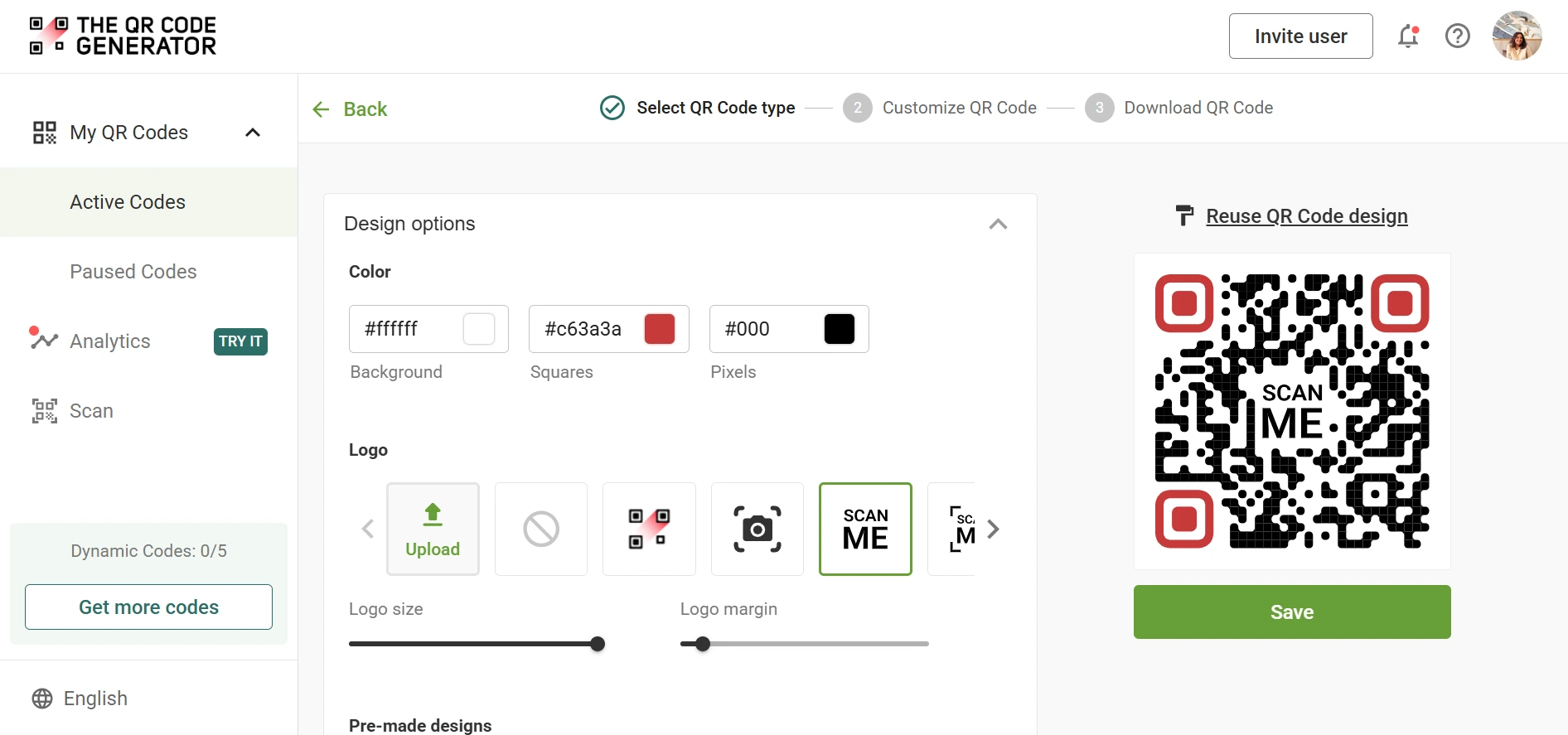
Task: Go to Paused Codes
Action: click(133, 272)
